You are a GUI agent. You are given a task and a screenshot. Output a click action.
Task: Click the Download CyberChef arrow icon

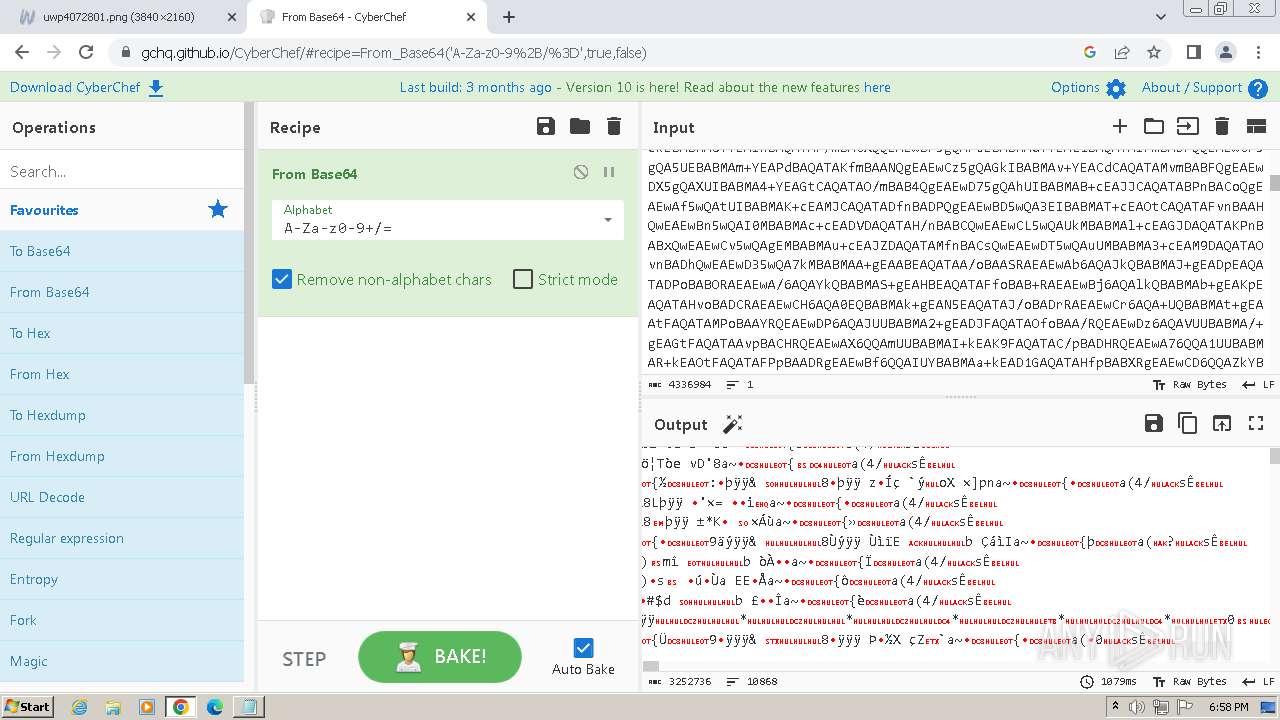click(x=156, y=88)
